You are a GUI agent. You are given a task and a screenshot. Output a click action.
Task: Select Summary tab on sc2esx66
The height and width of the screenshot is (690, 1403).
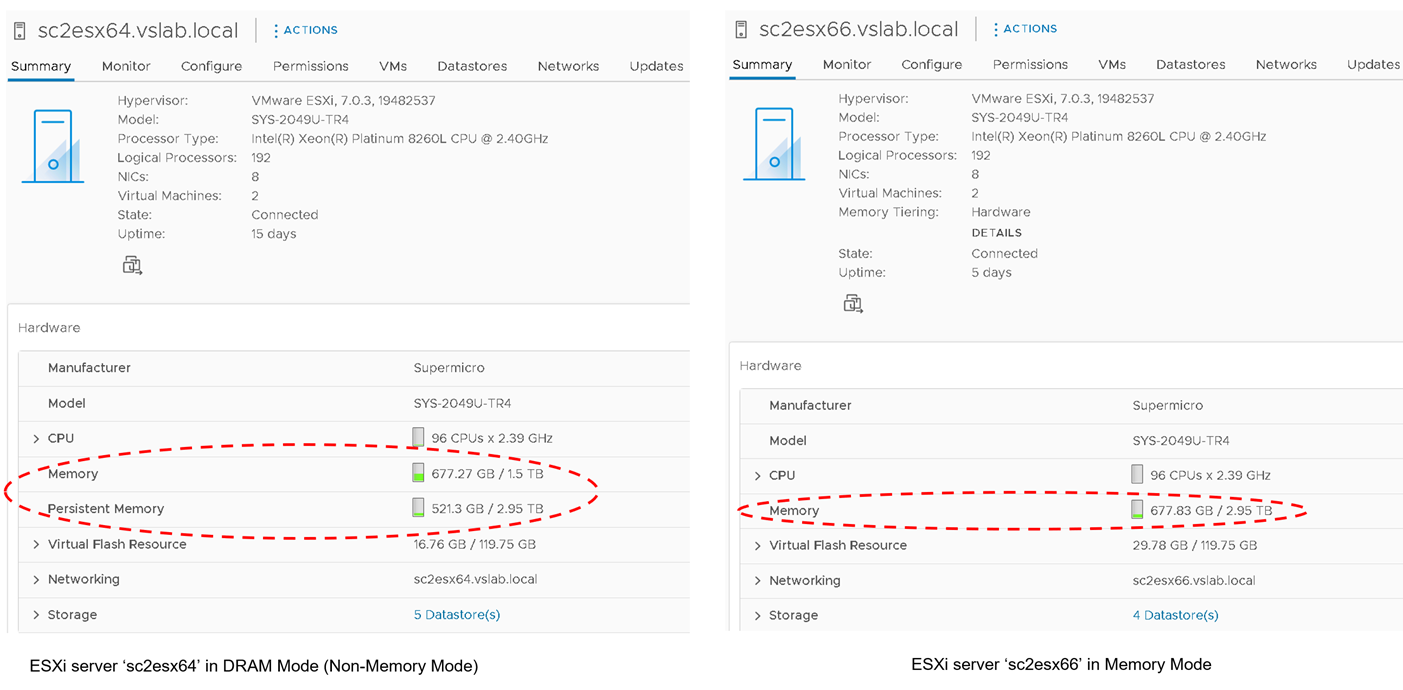[x=762, y=64]
